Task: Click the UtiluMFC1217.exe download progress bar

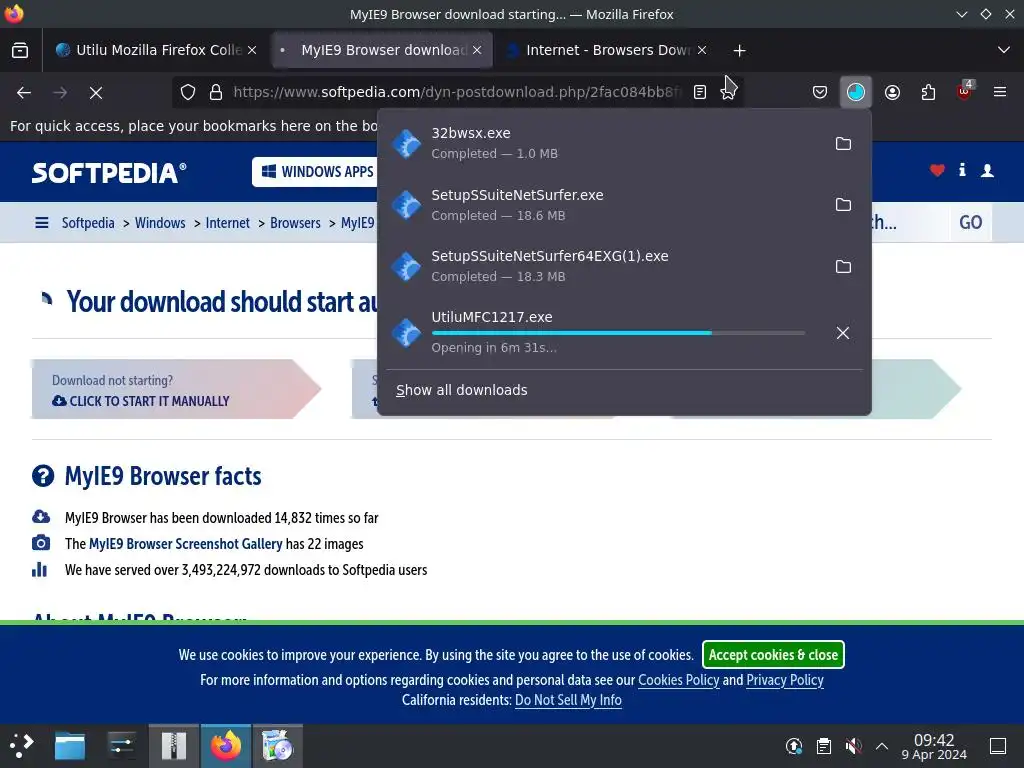Action: 618,333
